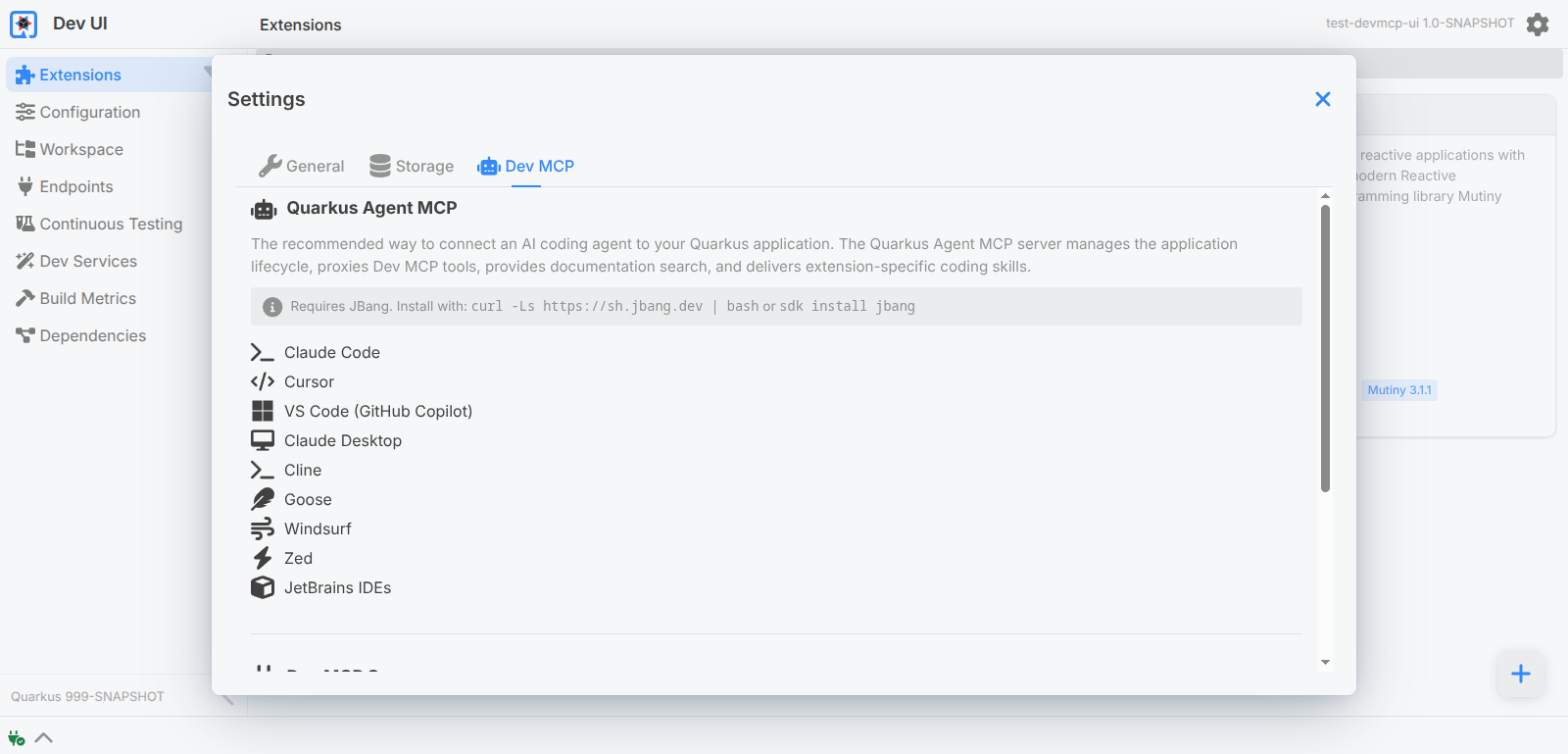Click the Build Metrics hammer icon
This screenshot has height=754, width=1568.
[x=25, y=299]
